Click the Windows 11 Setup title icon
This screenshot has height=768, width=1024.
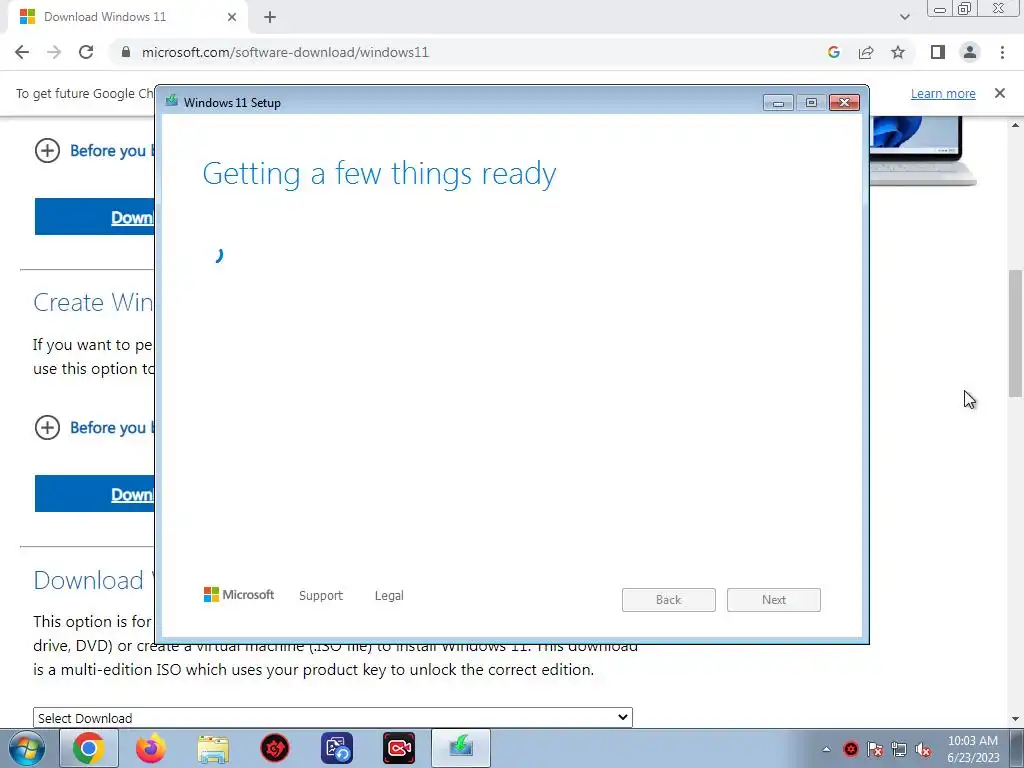[172, 101]
